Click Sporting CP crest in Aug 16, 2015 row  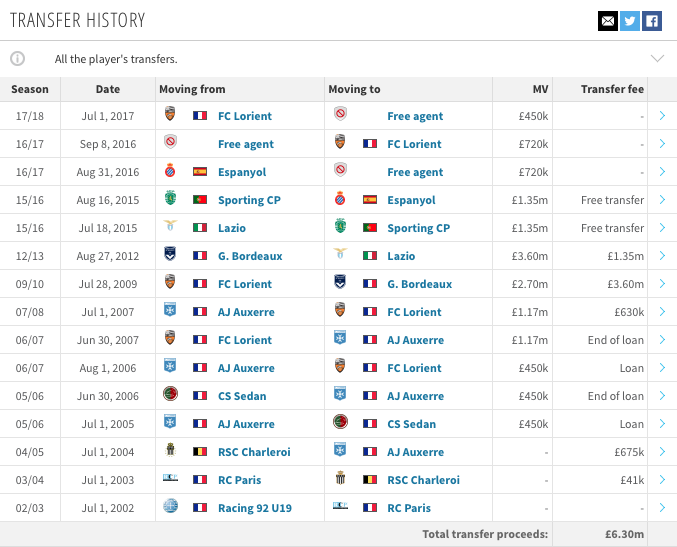(x=170, y=199)
